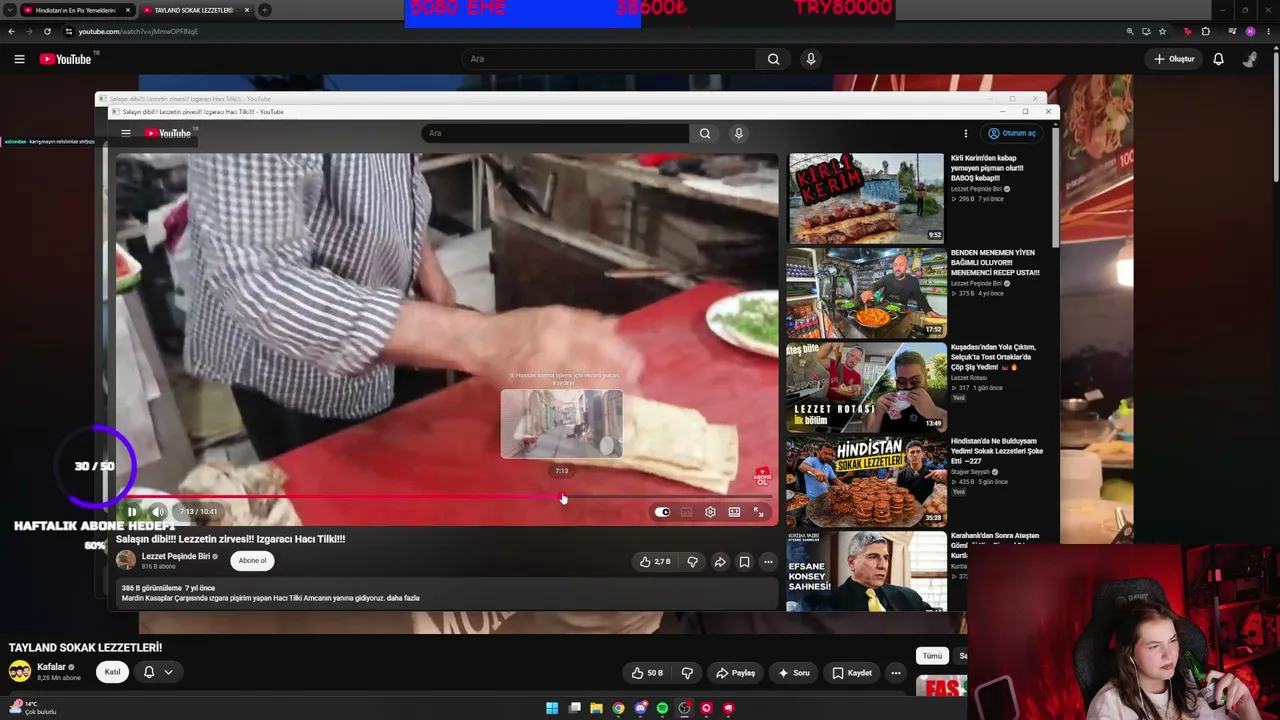Switch the inner player to theater mode
The image size is (1280, 720).
[734, 512]
